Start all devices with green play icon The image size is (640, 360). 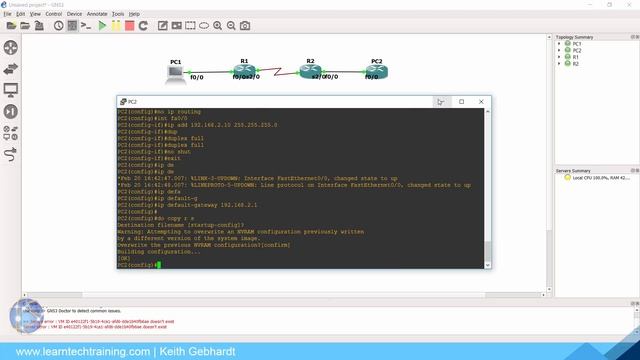(x=102, y=26)
